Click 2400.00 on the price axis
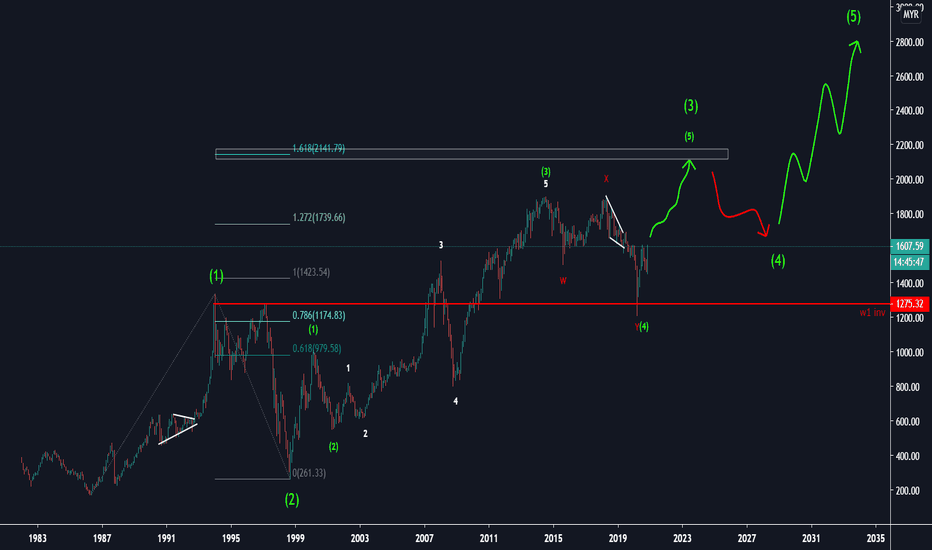 click(910, 111)
